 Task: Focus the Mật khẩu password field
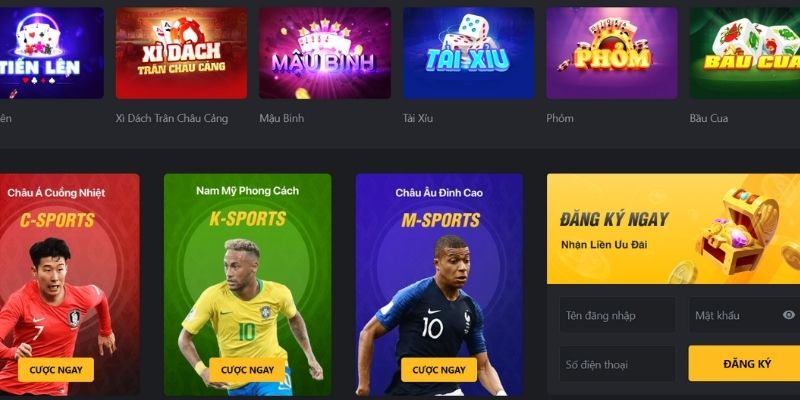coord(745,315)
